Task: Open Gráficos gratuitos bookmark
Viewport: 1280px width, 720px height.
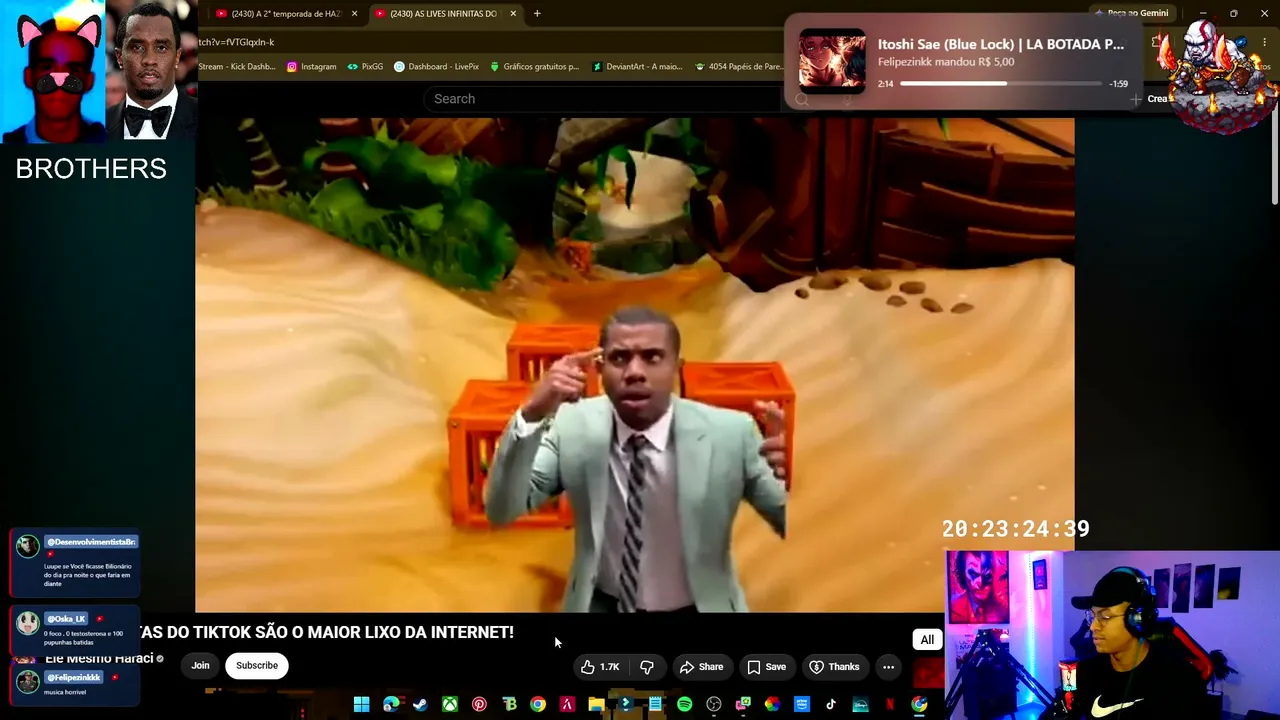Action: click(x=534, y=67)
